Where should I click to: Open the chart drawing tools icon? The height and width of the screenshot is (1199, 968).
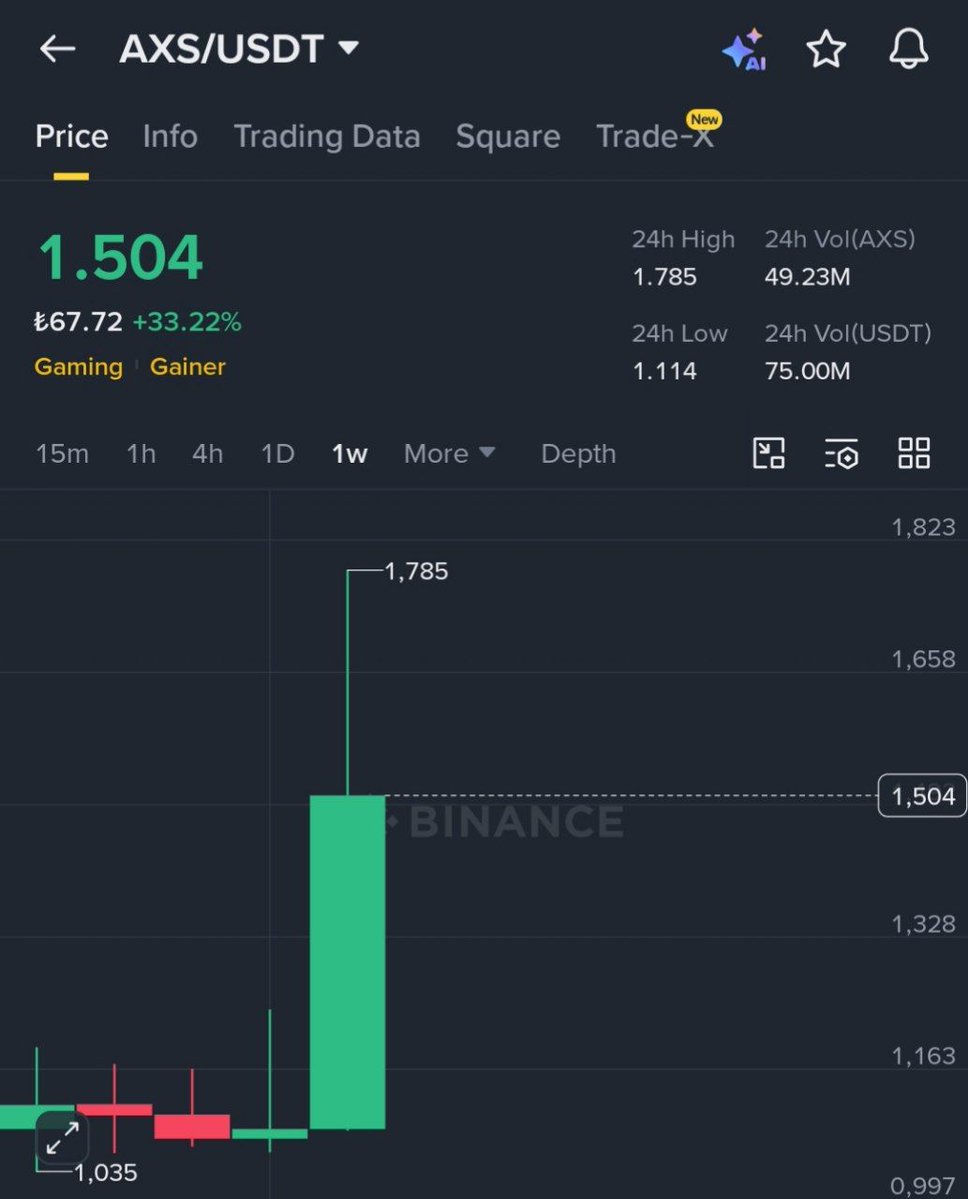(x=768, y=453)
